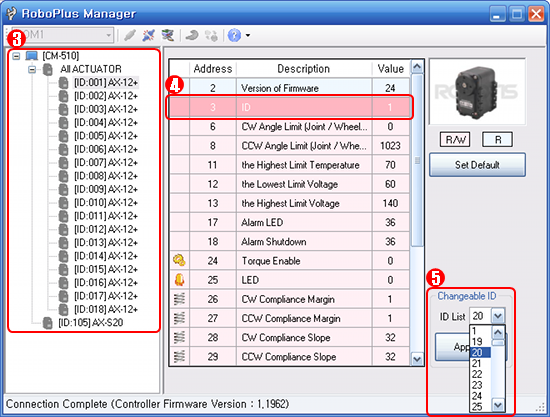Click the CW Compliance Slope spring icon
This screenshot has width=550, height=417.
(x=179, y=337)
